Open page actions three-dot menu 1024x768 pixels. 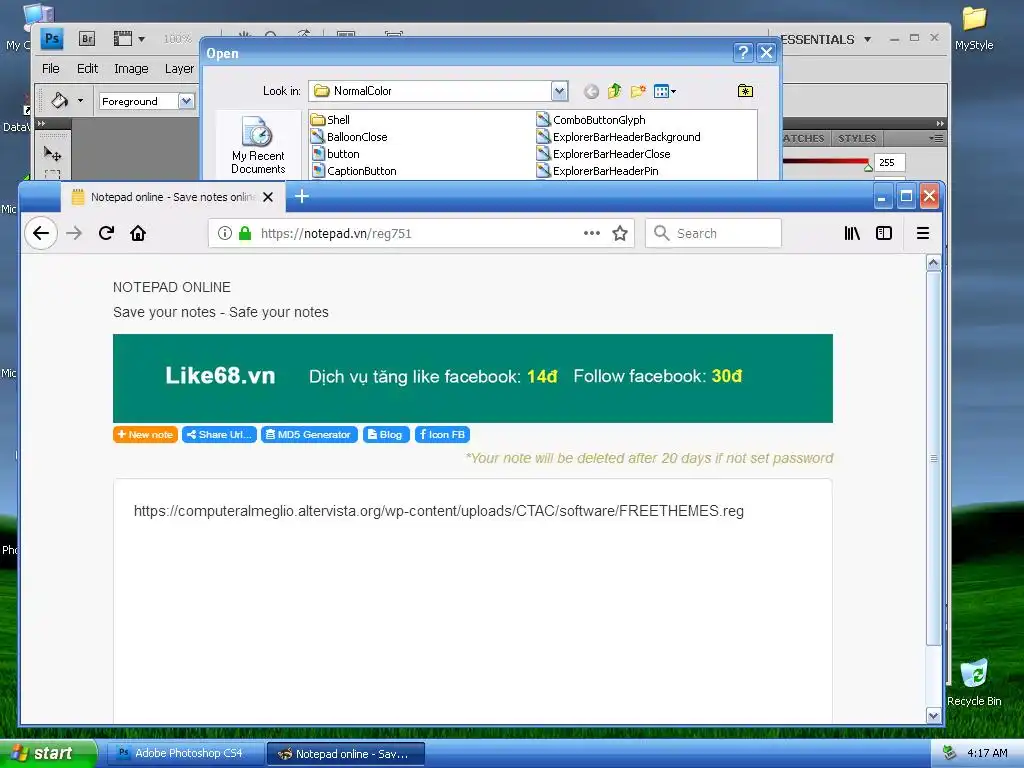coord(592,233)
